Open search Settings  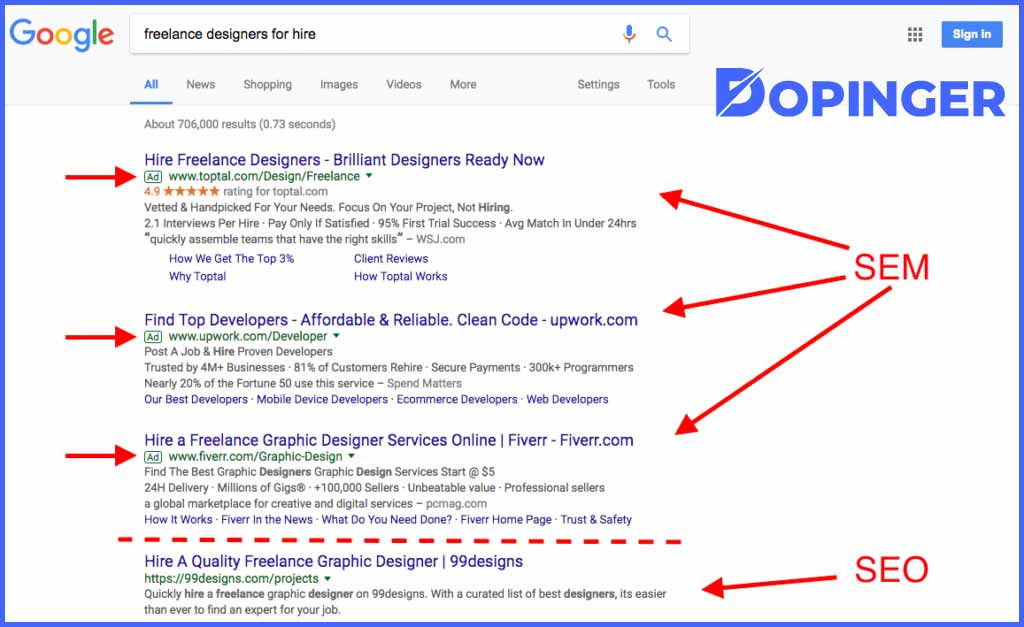click(598, 84)
